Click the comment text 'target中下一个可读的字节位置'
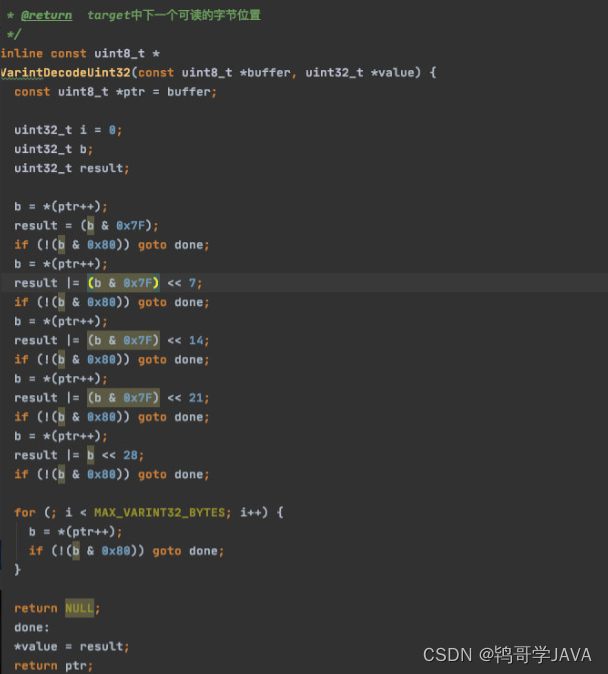 [x=174, y=15]
